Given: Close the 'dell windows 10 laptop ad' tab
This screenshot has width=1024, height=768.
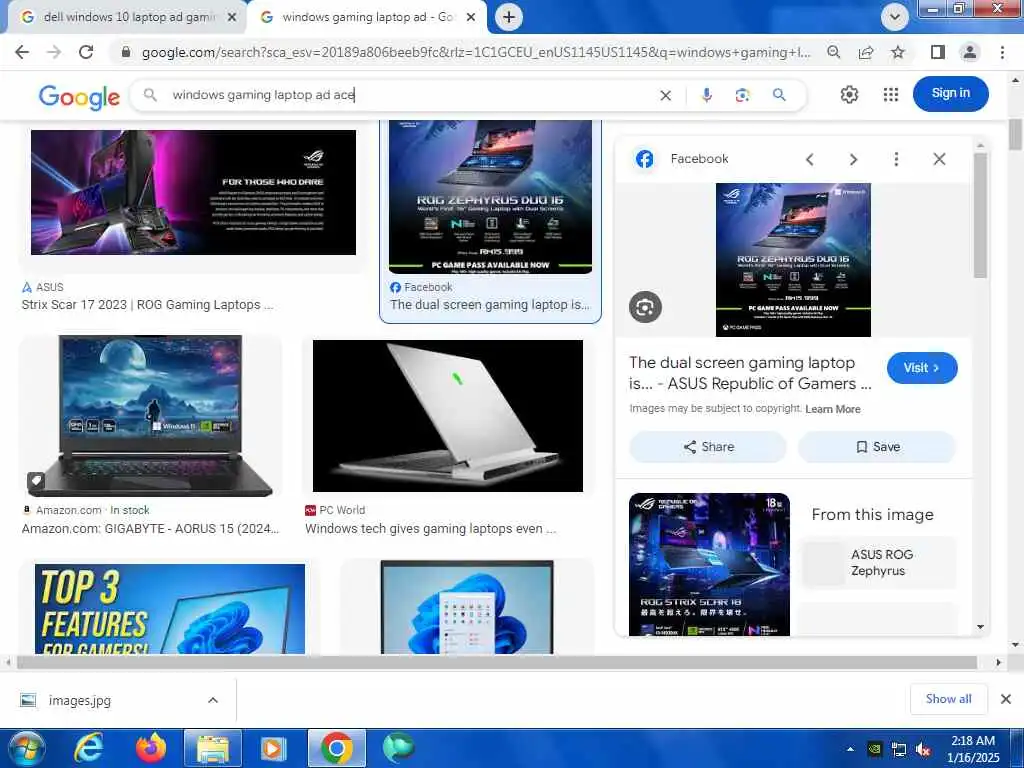Looking at the screenshot, I should 231,18.
